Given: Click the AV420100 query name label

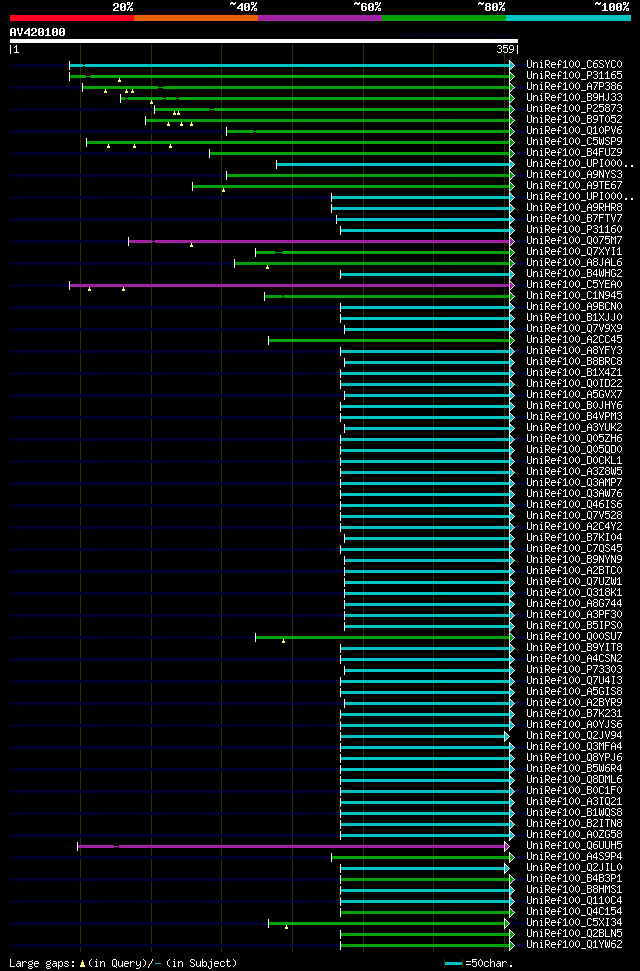Looking at the screenshot, I should click(38, 32).
